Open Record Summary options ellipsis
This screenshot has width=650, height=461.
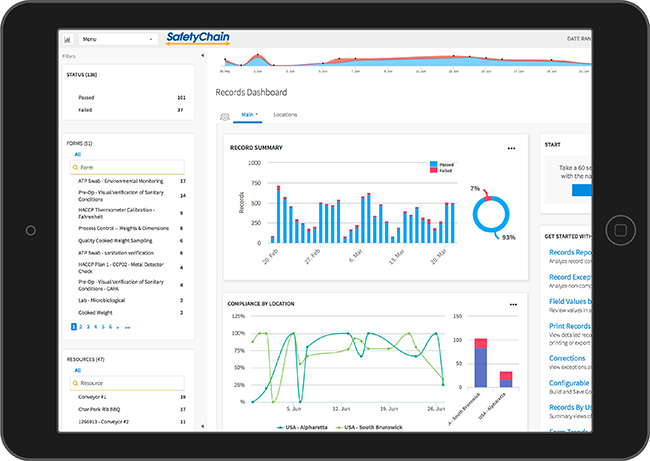tap(512, 148)
